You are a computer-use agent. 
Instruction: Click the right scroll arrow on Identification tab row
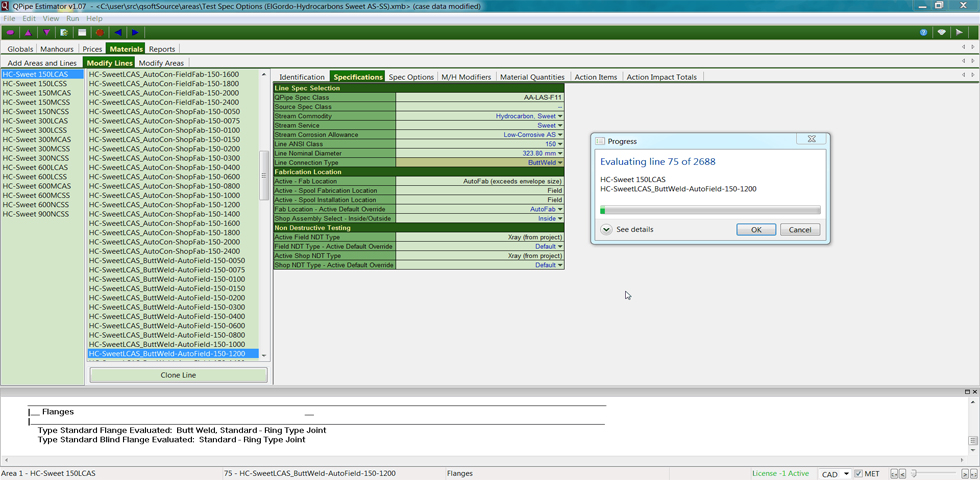click(x=973, y=76)
